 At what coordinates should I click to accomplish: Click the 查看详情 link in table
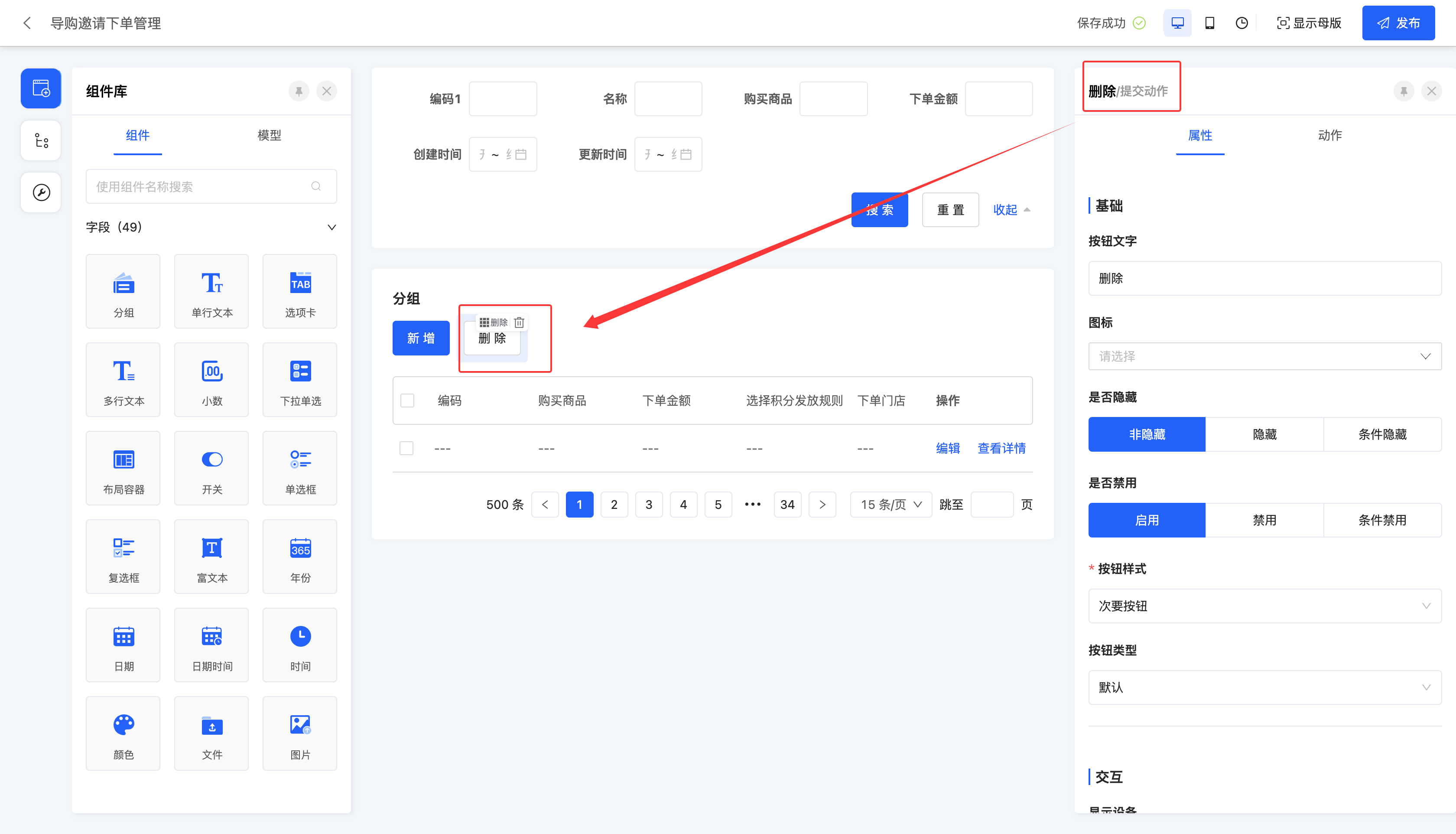[x=1001, y=448]
